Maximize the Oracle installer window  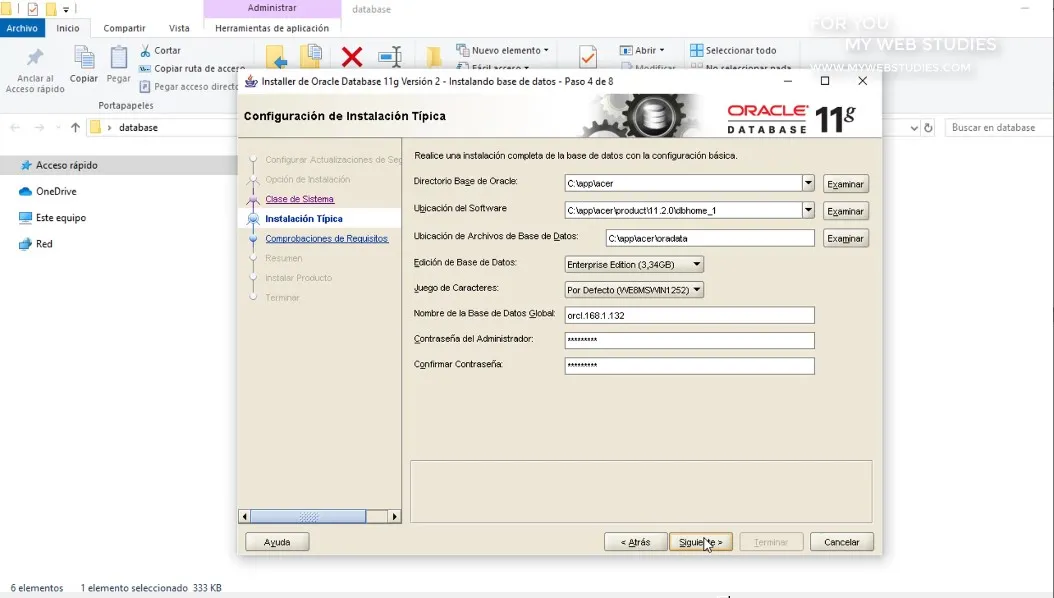point(825,81)
